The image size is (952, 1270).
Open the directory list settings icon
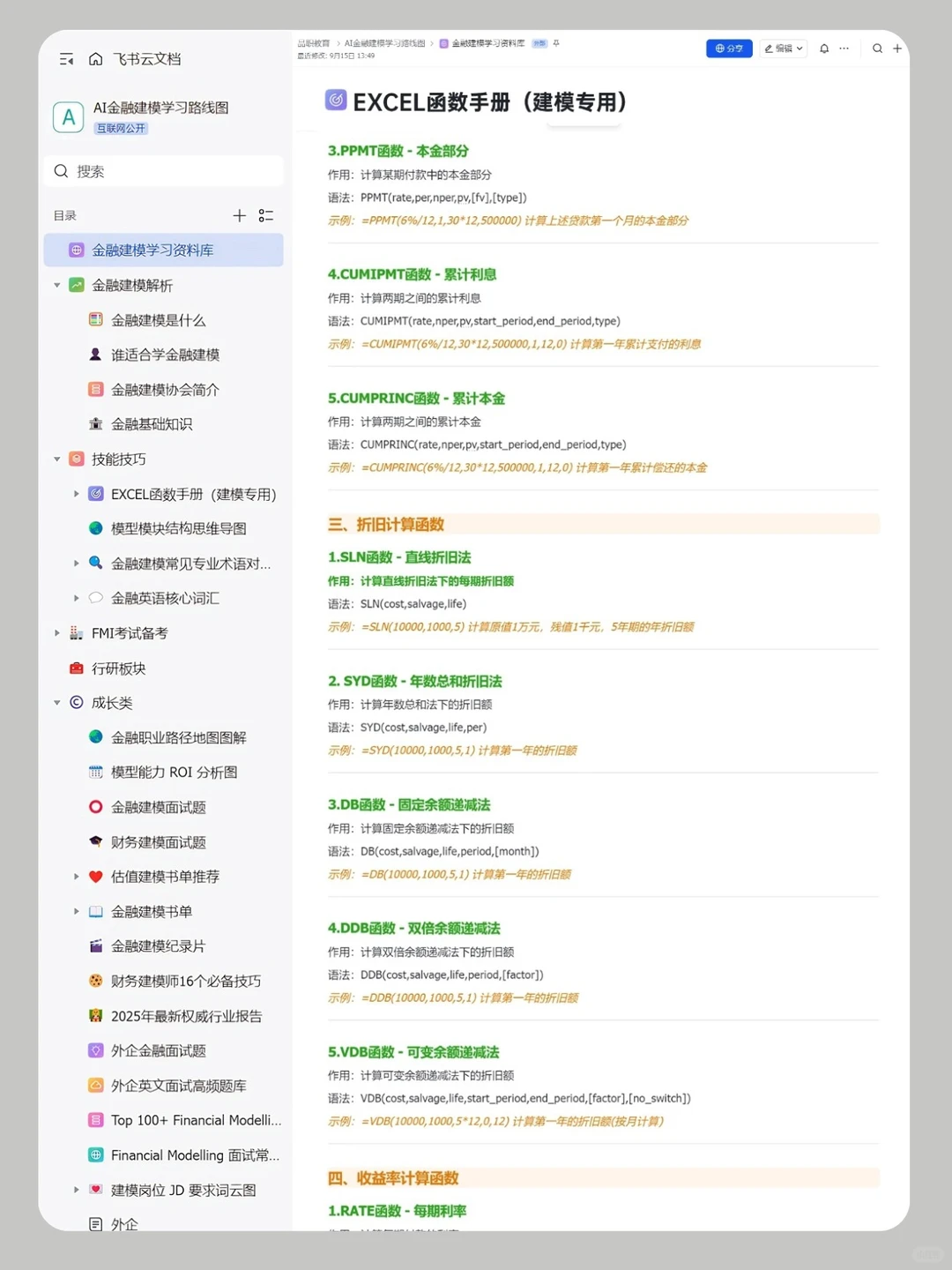tap(266, 214)
